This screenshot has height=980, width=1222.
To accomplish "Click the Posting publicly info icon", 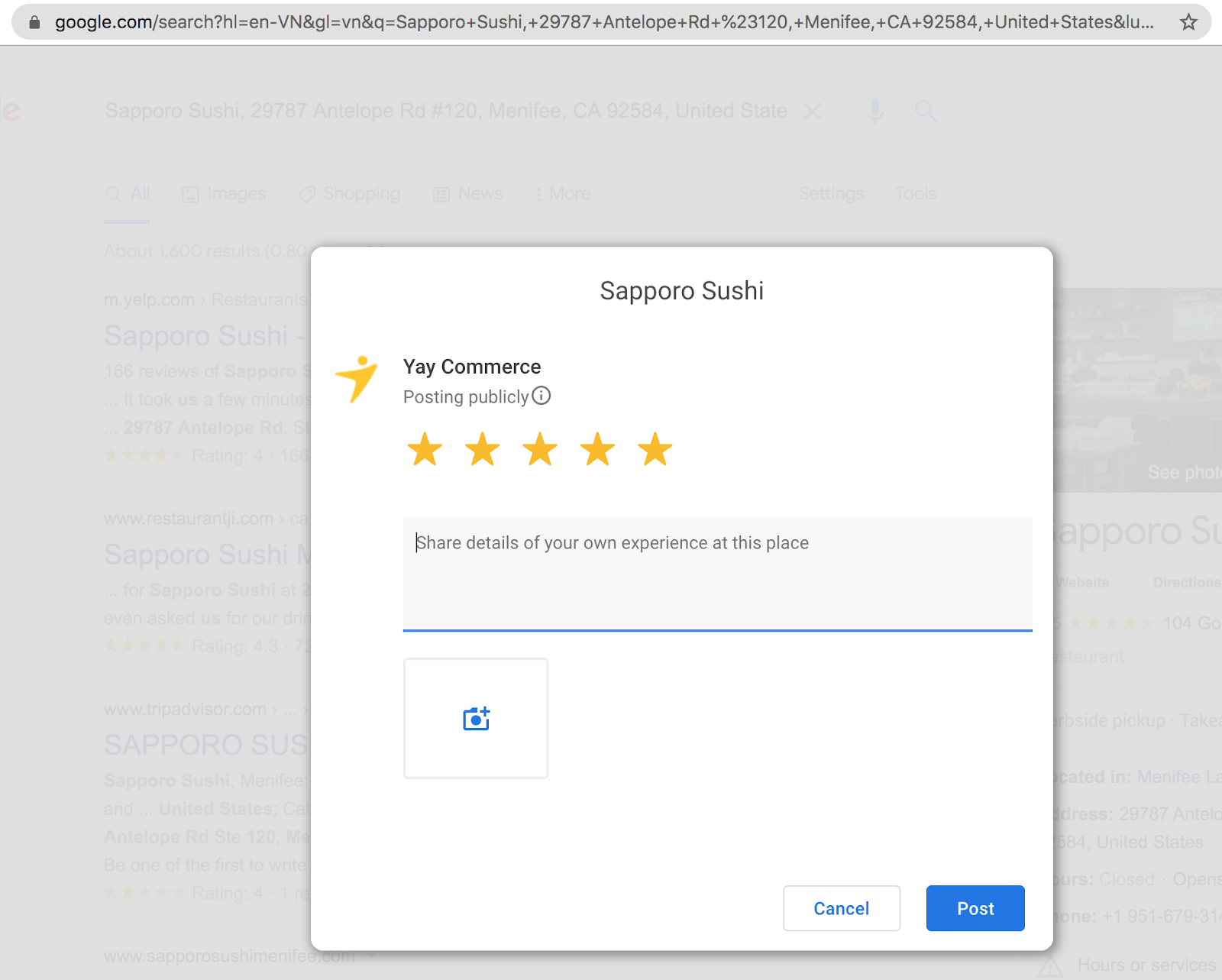I will click(541, 396).
